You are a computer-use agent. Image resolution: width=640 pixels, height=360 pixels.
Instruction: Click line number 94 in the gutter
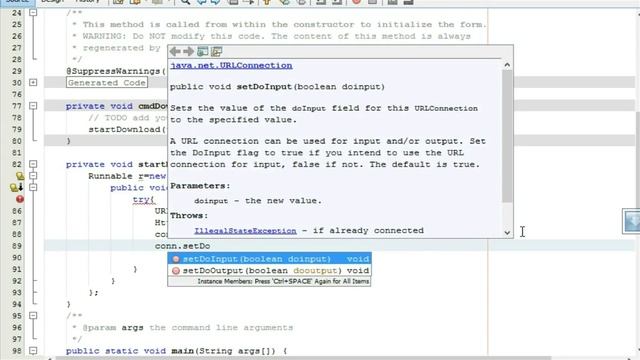17,304
